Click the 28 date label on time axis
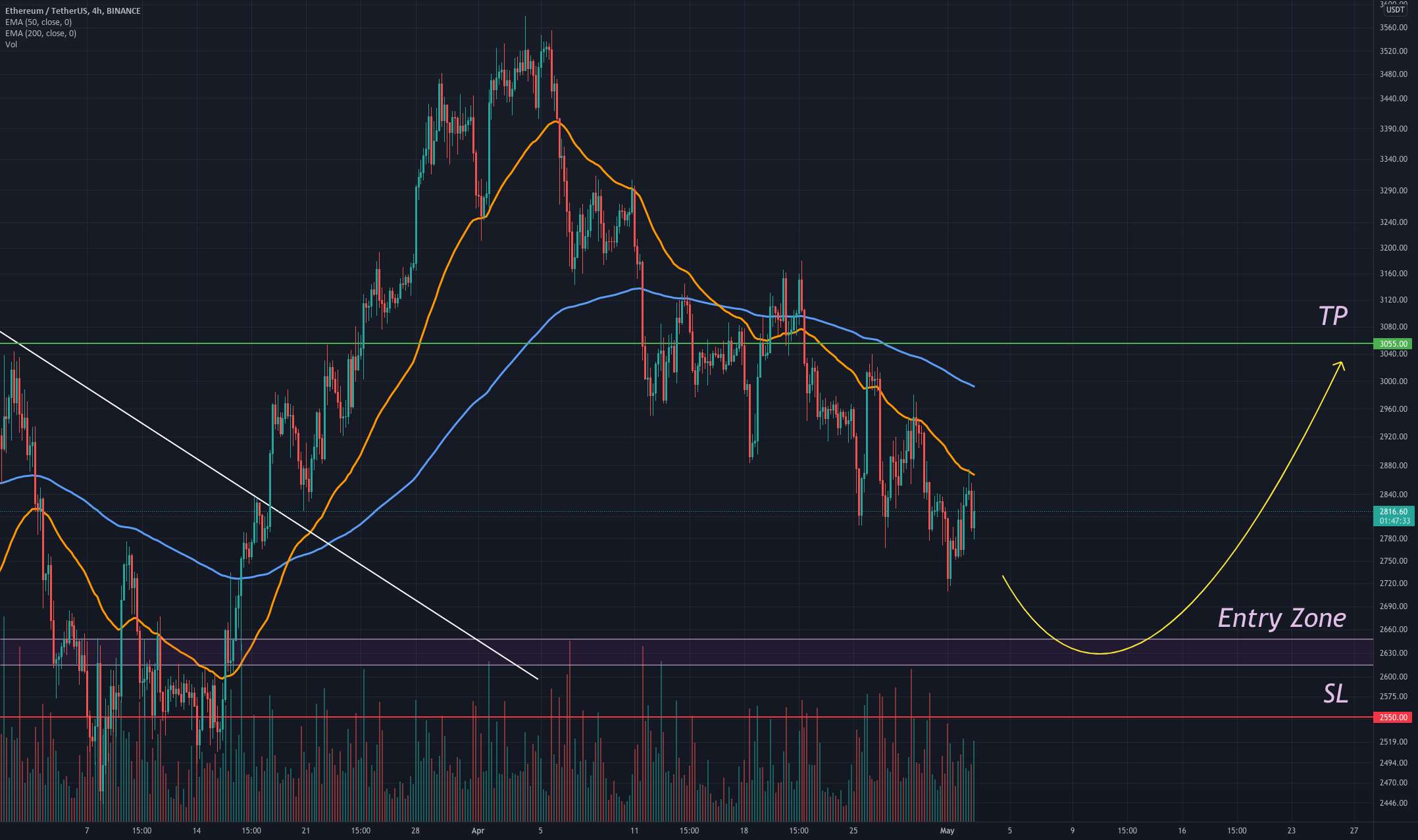Screen dimensions: 1418x840 point(415,831)
